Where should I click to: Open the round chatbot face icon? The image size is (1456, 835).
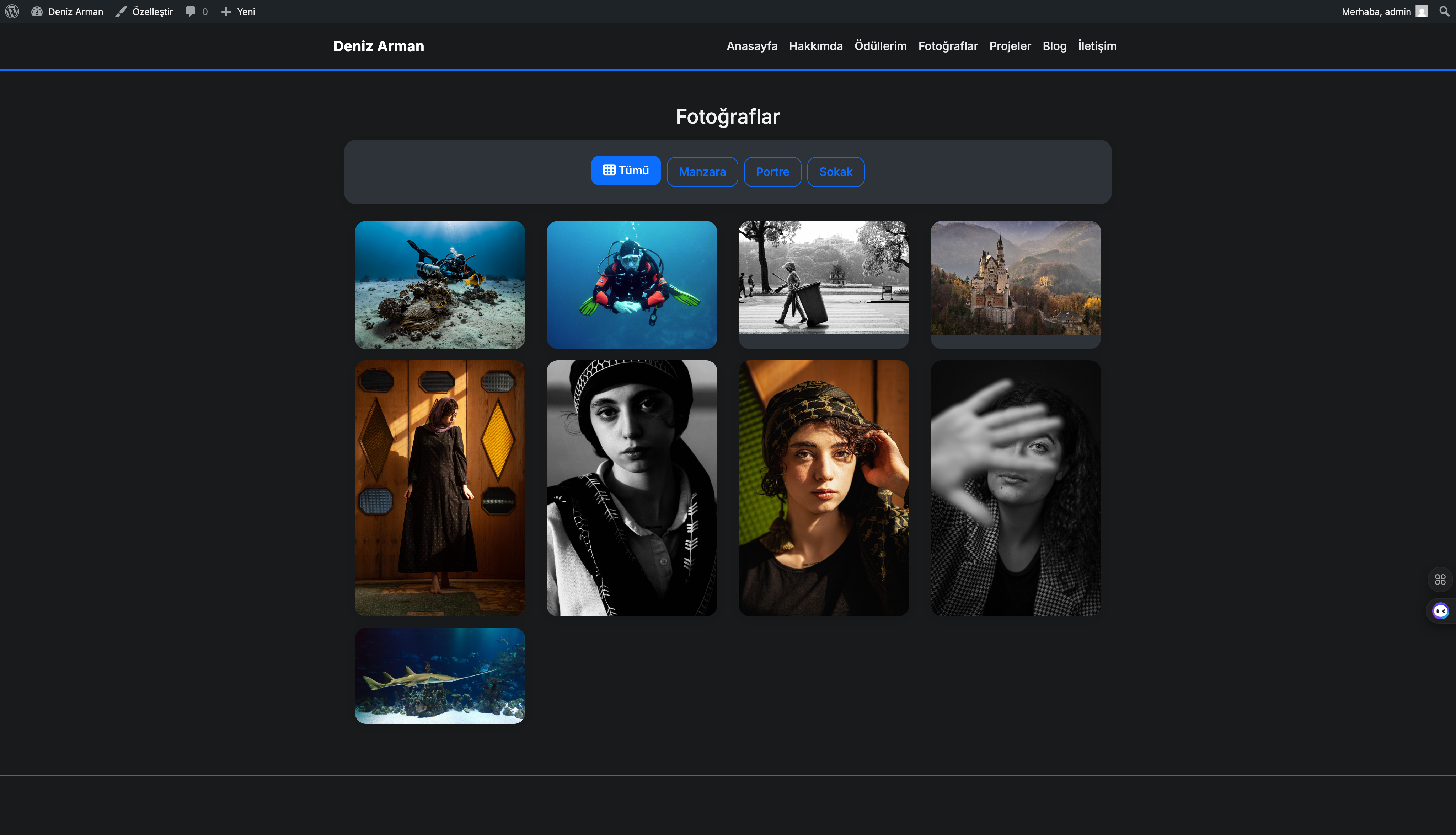point(1440,611)
